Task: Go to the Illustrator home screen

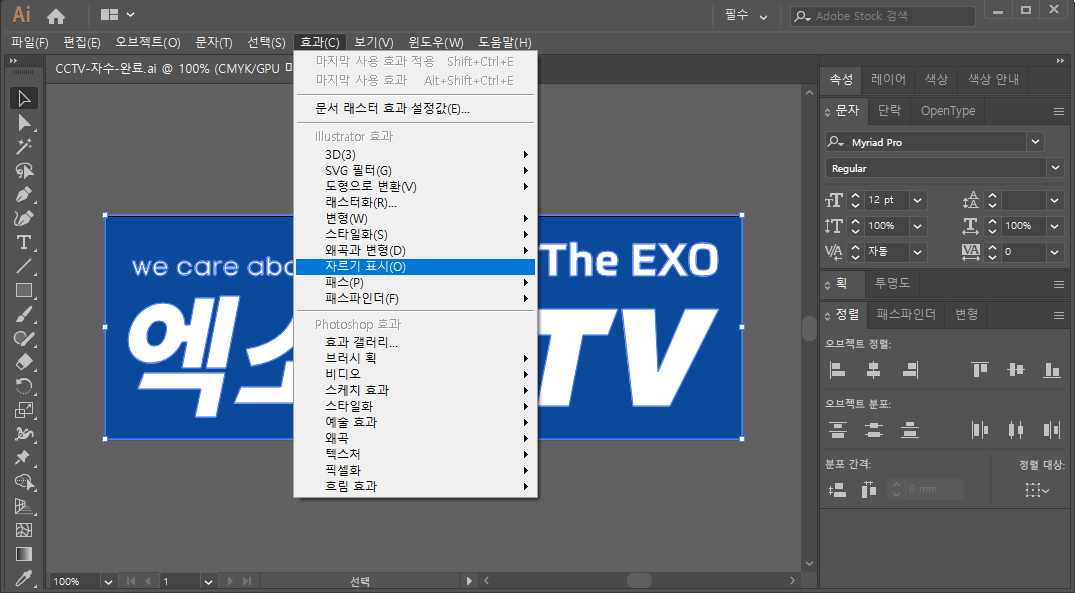Action: [x=56, y=15]
